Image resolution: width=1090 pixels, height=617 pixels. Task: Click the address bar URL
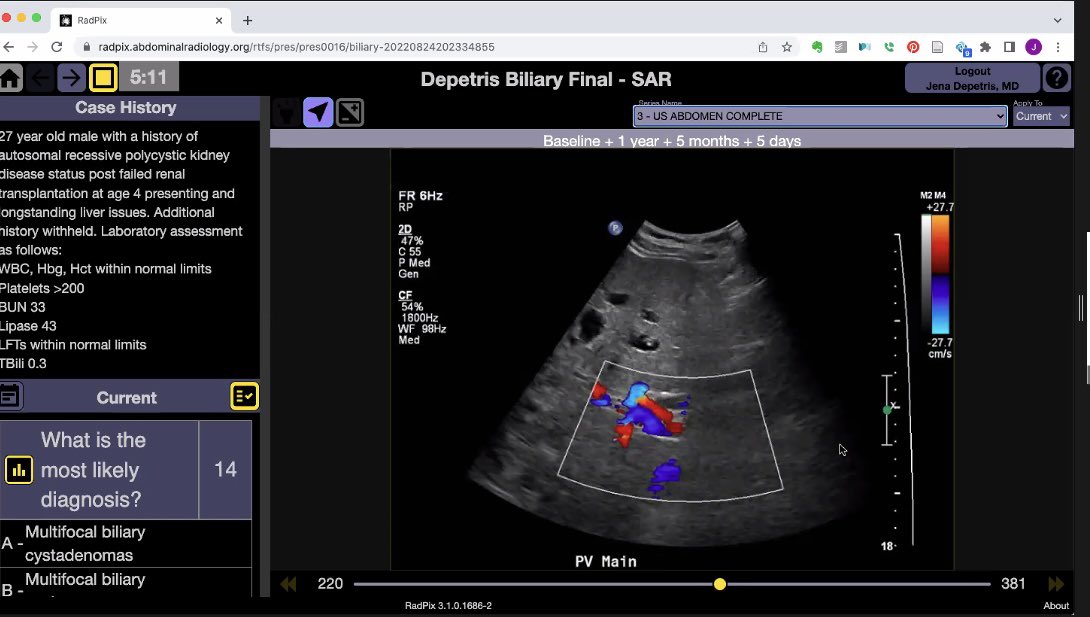pos(296,47)
